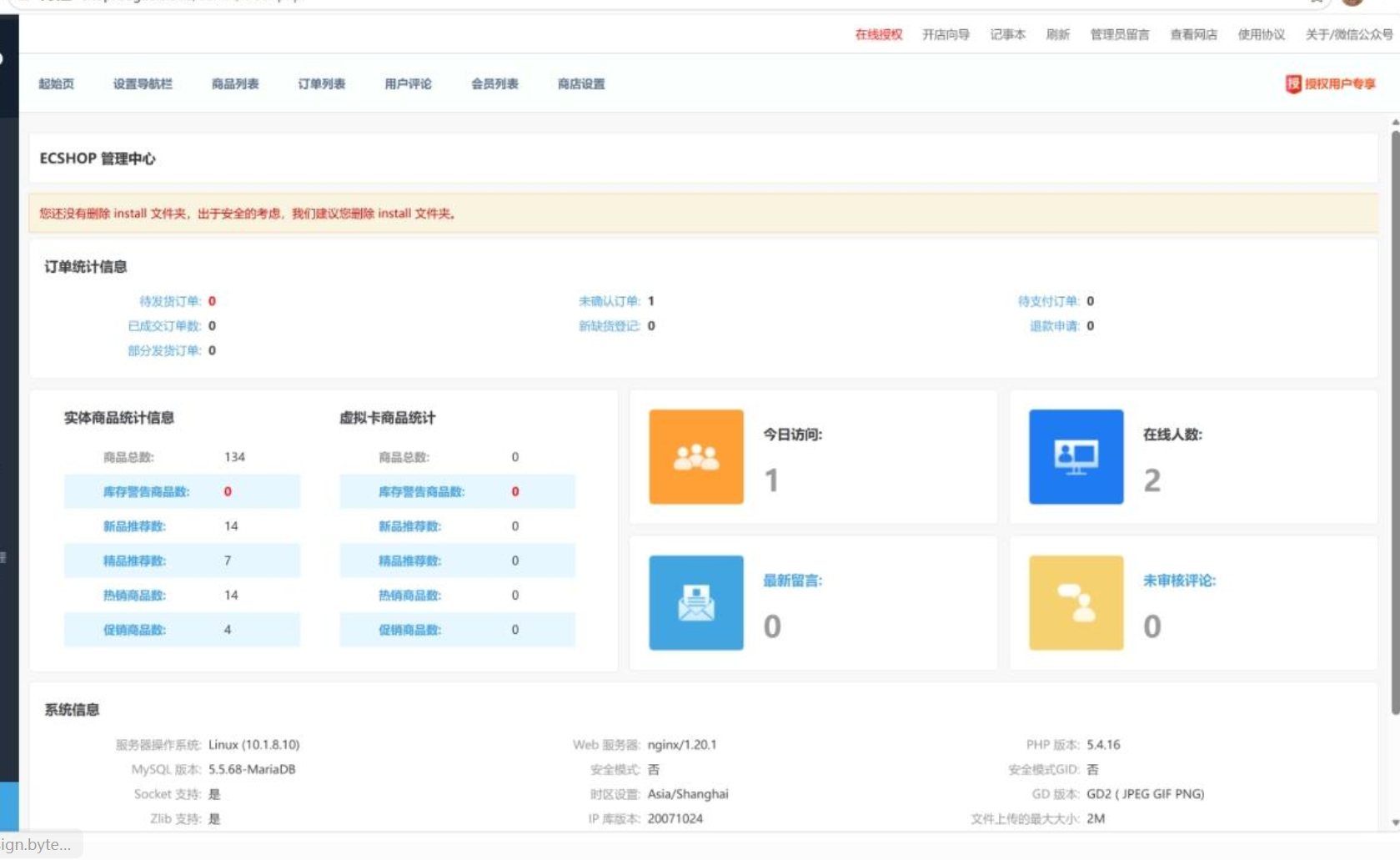1400x860 pixels.
Task: Click the blue monitor icon for 在线人数
Action: coord(1076,456)
